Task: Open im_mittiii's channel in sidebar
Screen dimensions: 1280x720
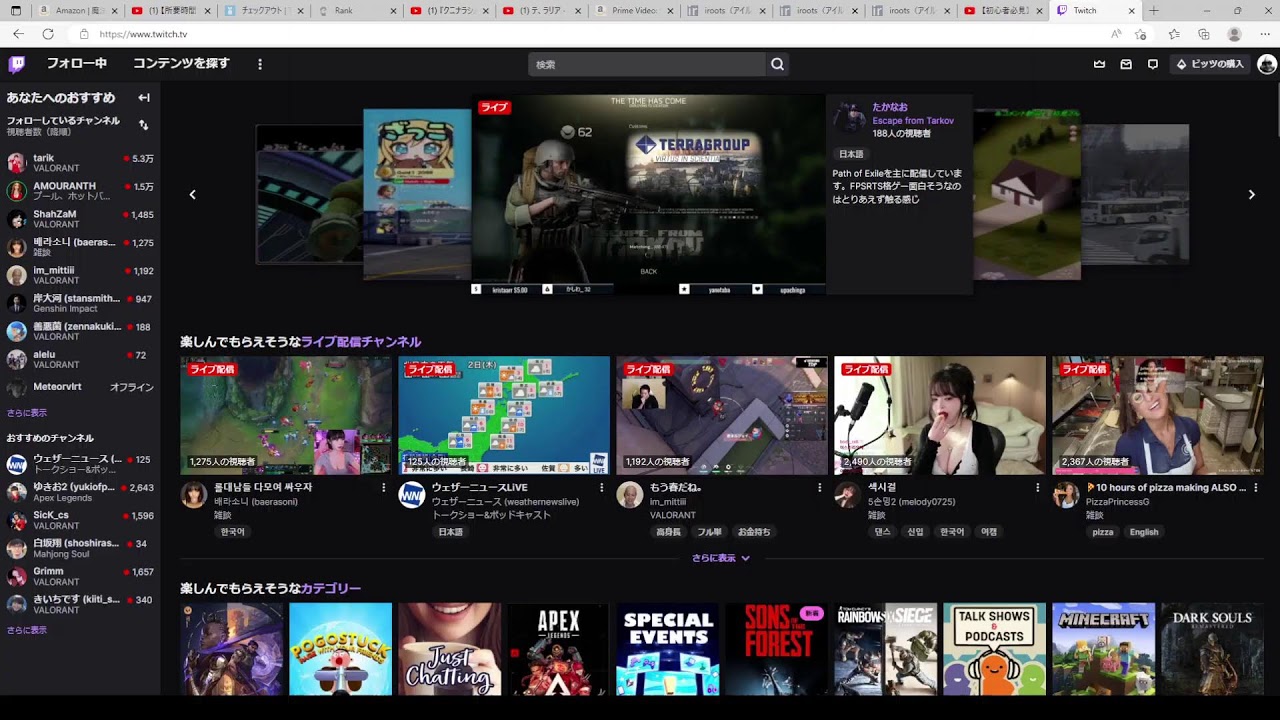Action: coord(80,275)
